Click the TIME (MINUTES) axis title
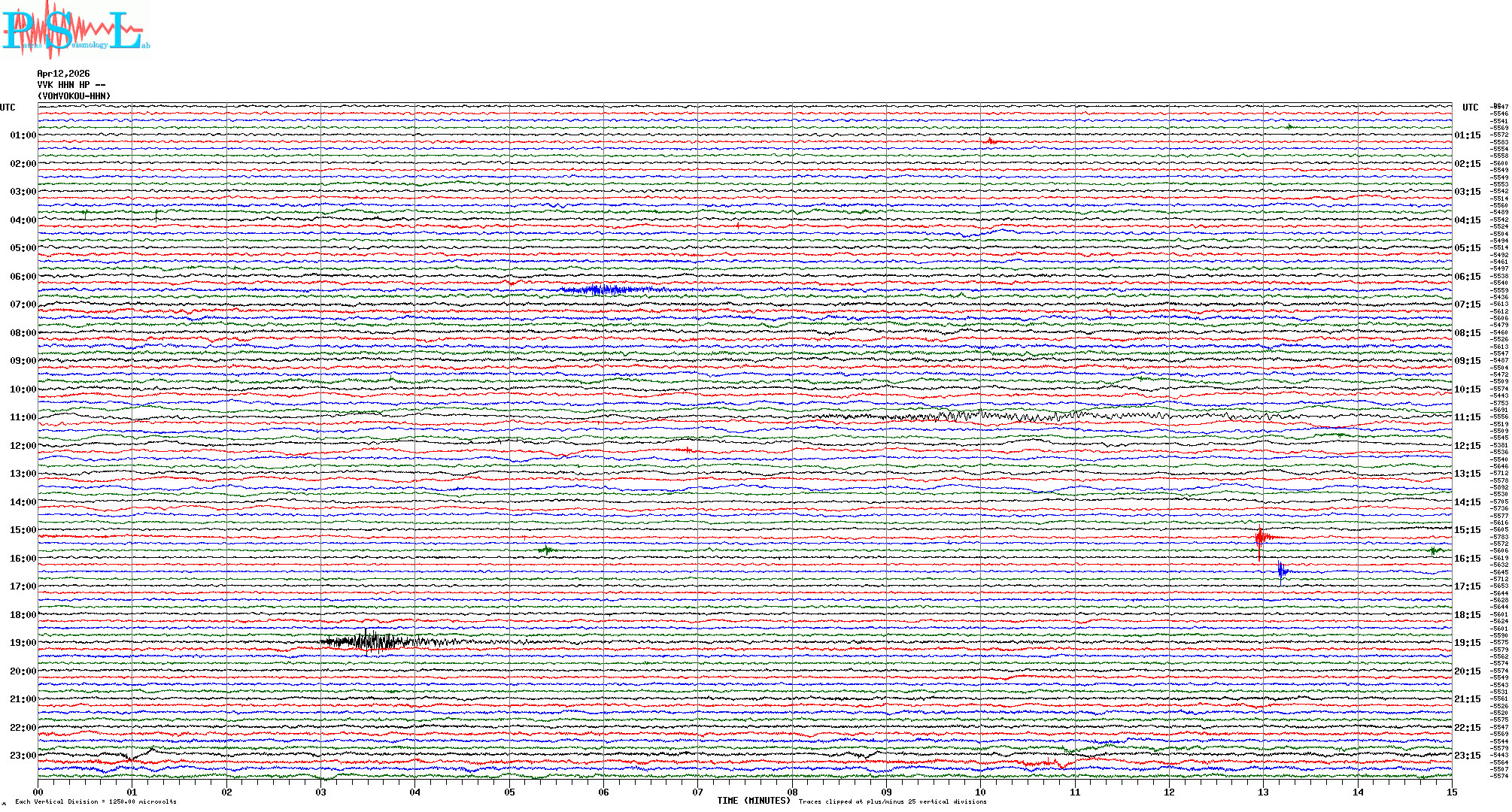 [754, 801]
